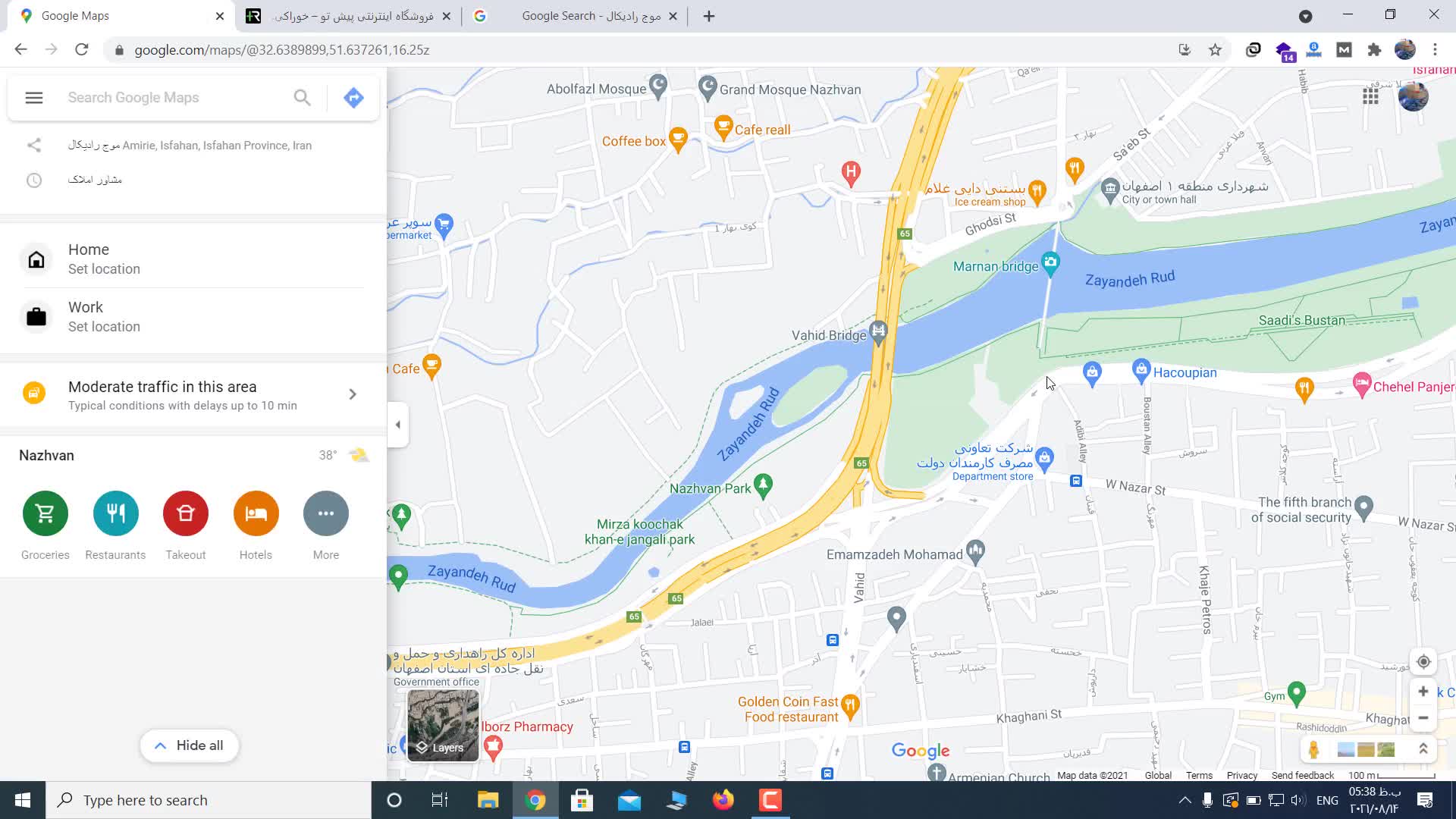Open More categories button
Viewport: 1456px width, 819px height.
[x=326, y=513]
